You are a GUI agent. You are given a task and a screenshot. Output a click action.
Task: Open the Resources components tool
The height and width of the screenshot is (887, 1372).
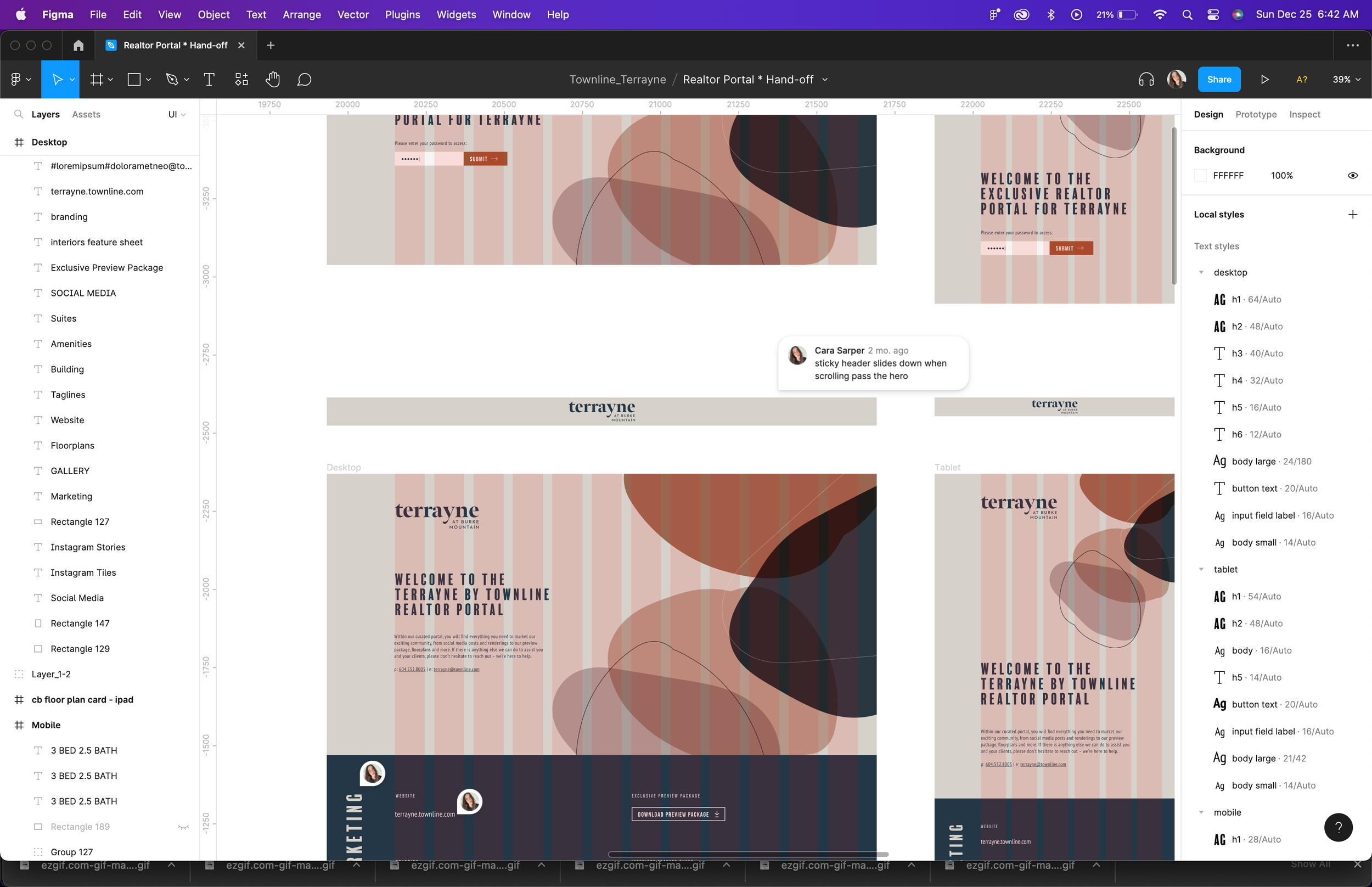pyautogui.click(x=241, y=80)
